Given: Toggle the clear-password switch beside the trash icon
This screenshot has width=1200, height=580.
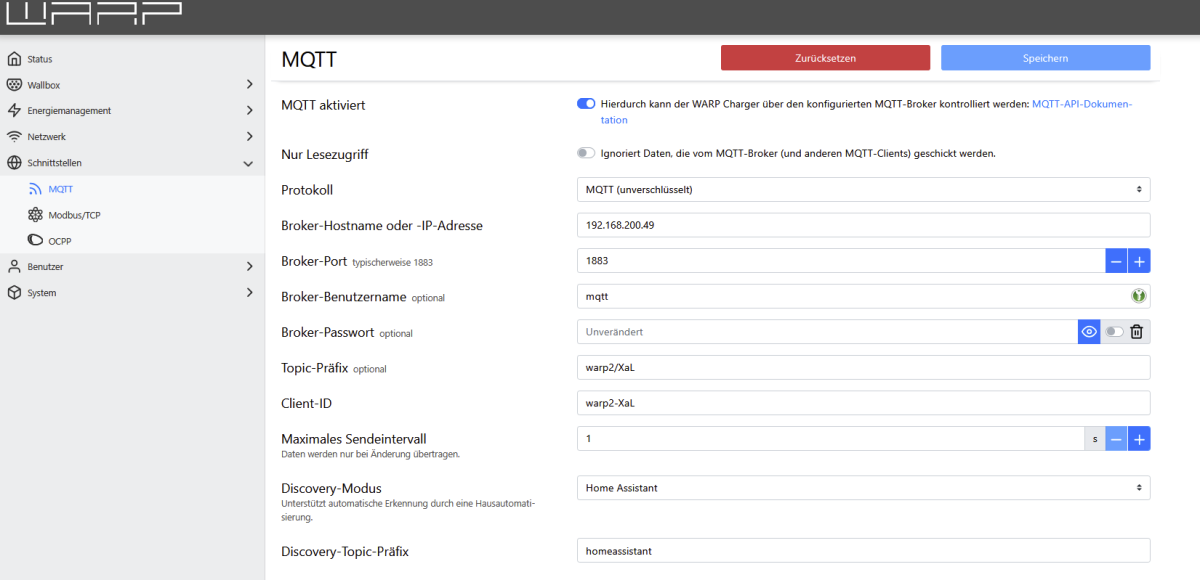Looking at the screenshot, I should (x=1113, y=332).
